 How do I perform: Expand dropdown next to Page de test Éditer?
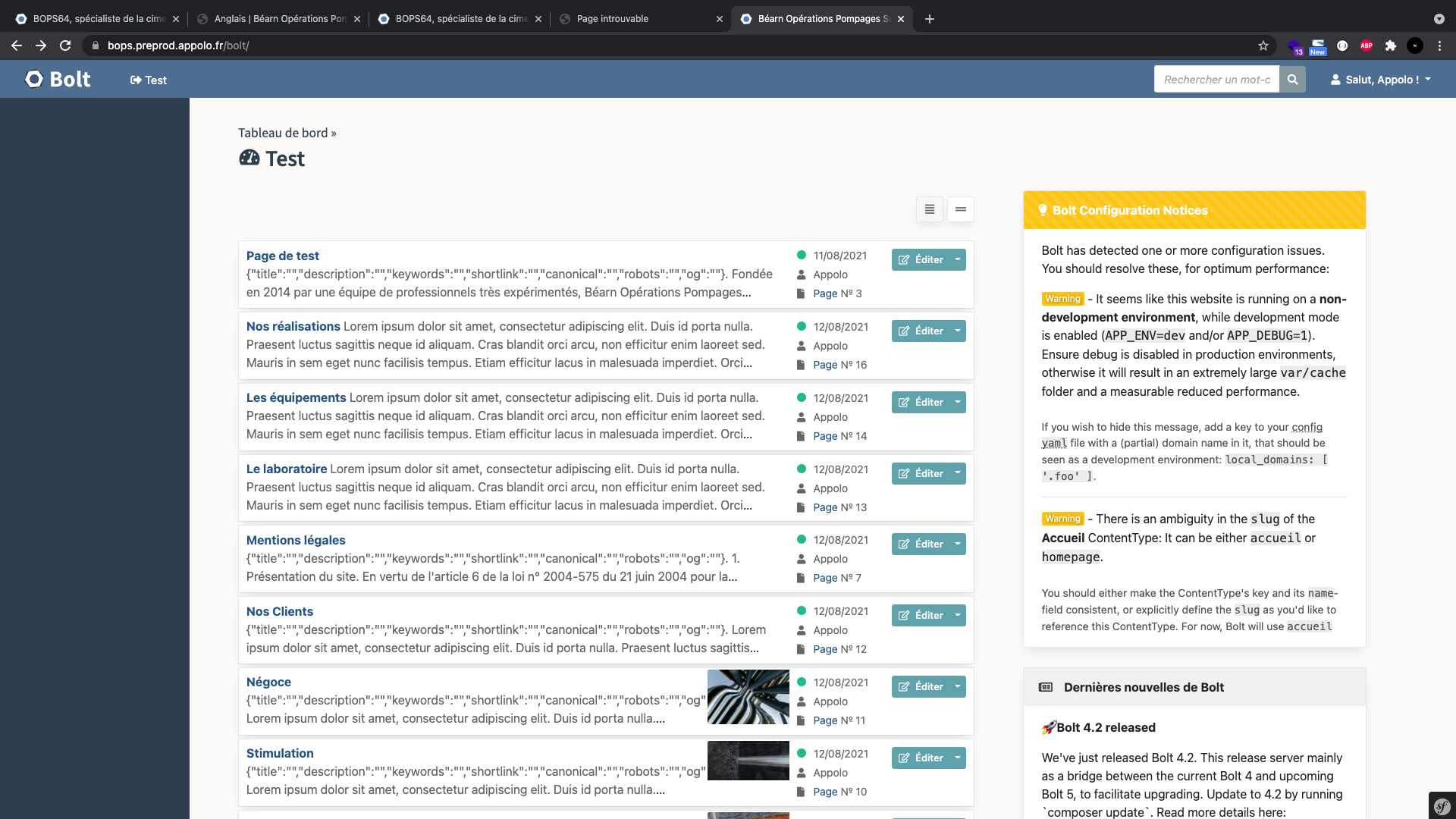(x=958, y=260)
